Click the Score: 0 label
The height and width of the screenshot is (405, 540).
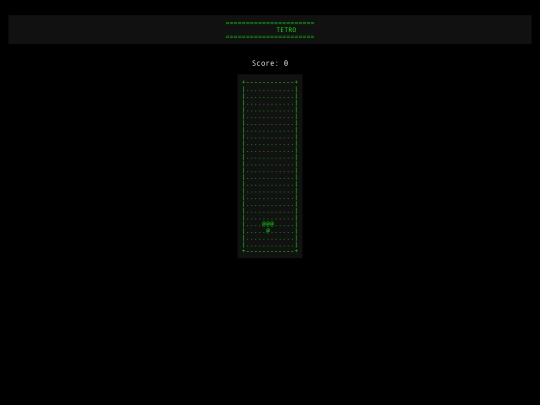pos(270,63)
